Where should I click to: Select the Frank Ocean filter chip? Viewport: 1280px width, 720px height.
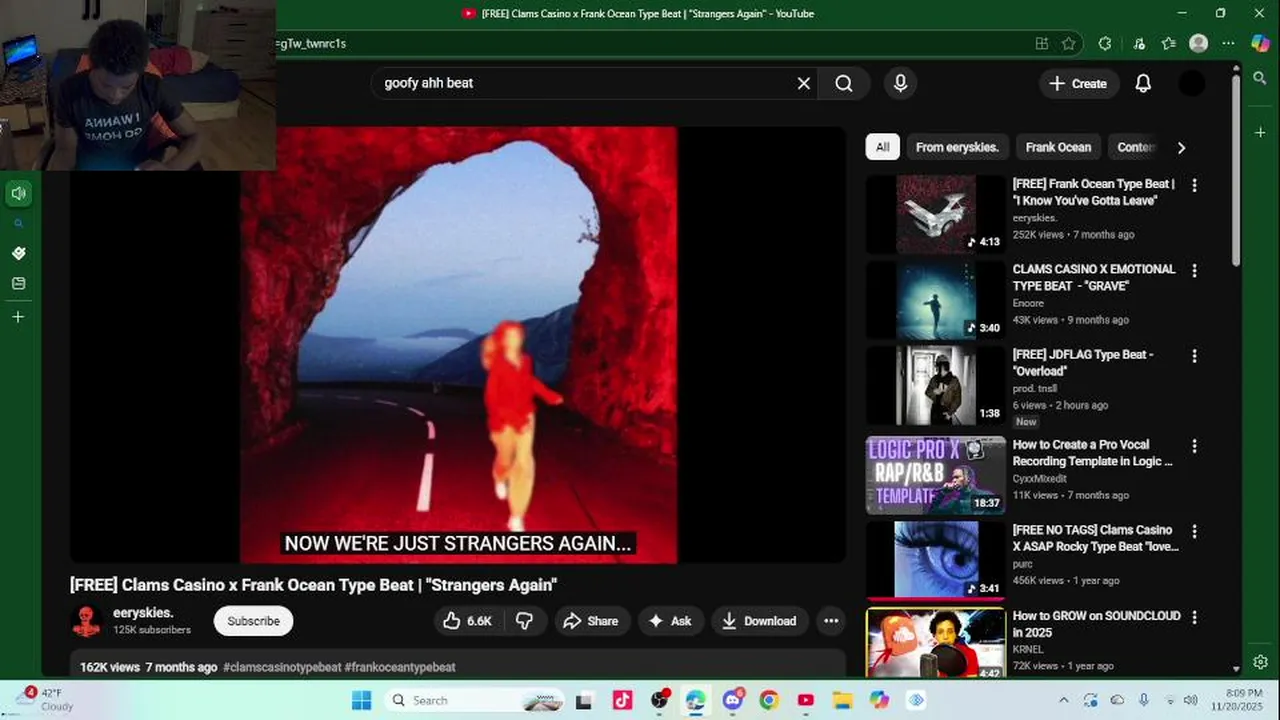[1058, 147]
